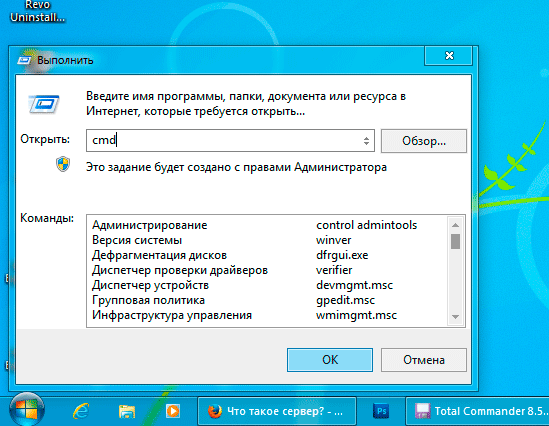This screenshot has width=549, height=426.
Task: Confirm with the OK button
Action: [330, 360]
